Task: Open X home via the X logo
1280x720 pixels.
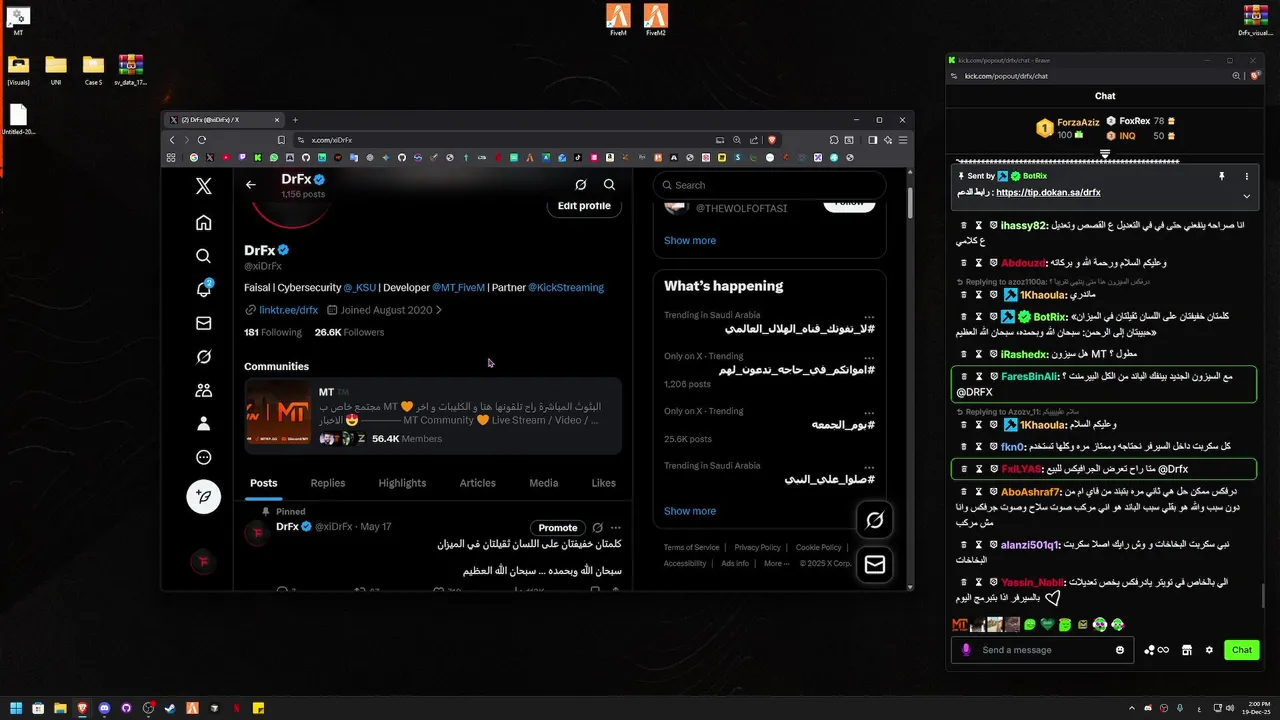Action: coord(204,186)
